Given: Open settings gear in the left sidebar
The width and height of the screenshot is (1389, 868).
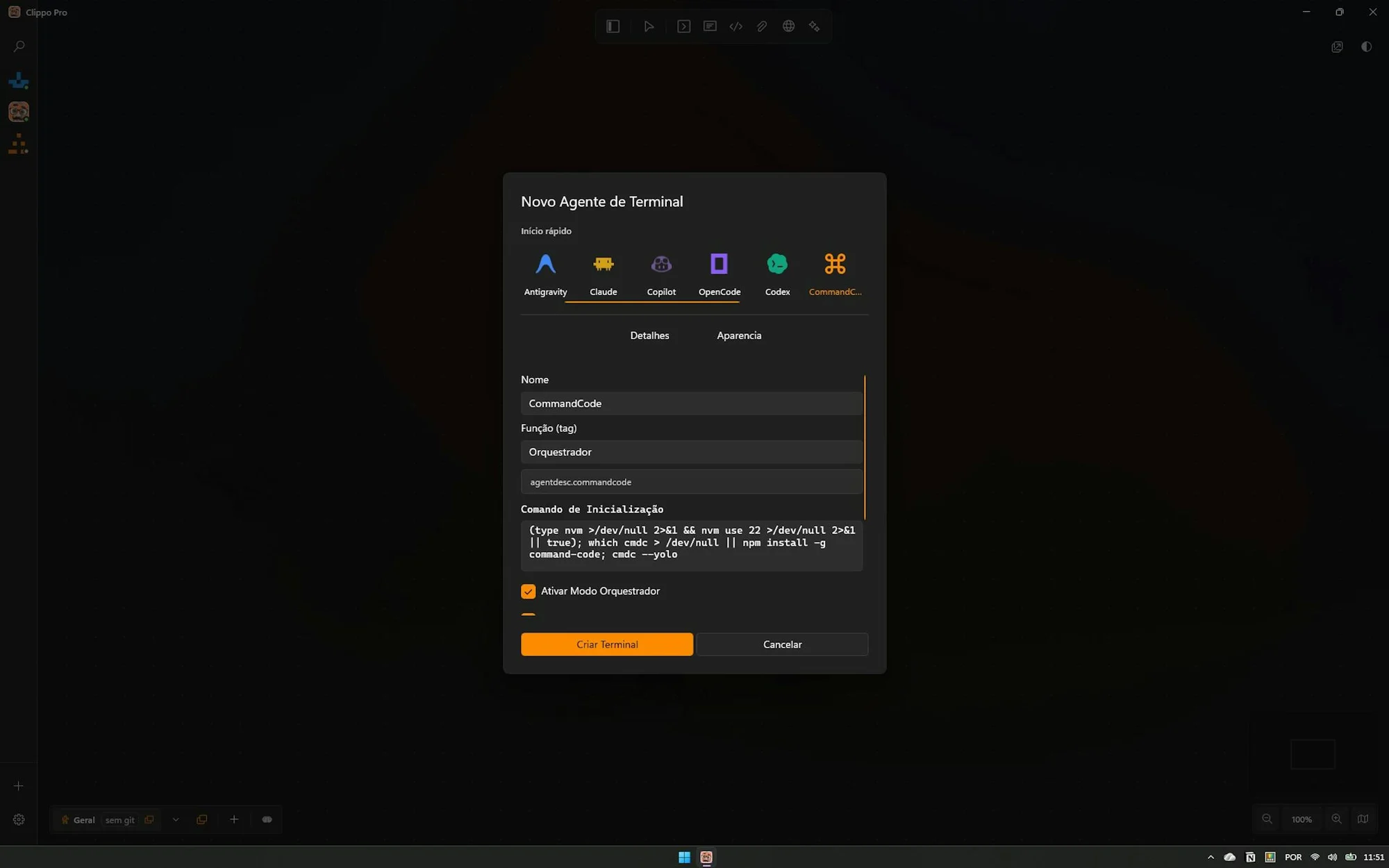Looking at the screenshot, I should click(x=19, y=819).
